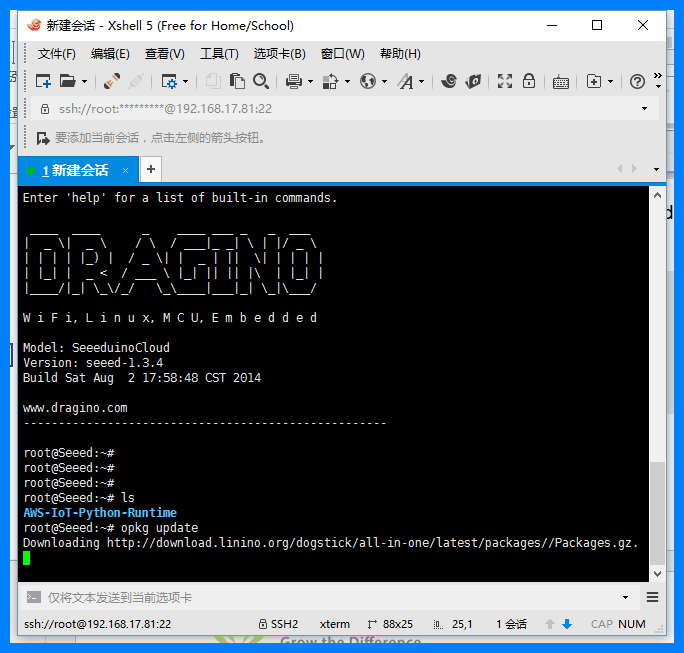Click the terminal scrollbar up arrow

pos(657,195)
